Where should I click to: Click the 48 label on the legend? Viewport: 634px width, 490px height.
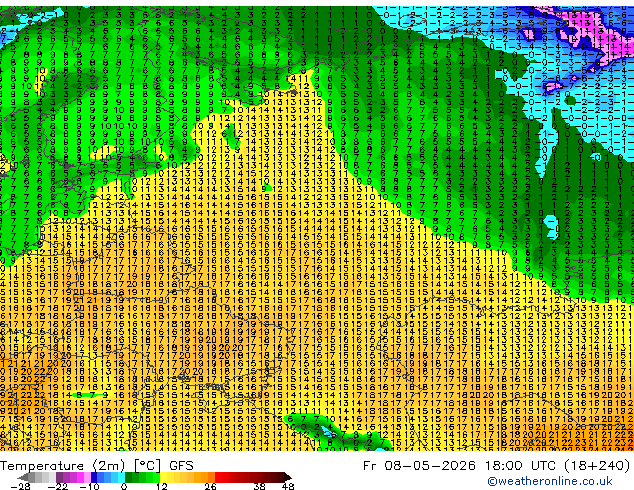288,486
